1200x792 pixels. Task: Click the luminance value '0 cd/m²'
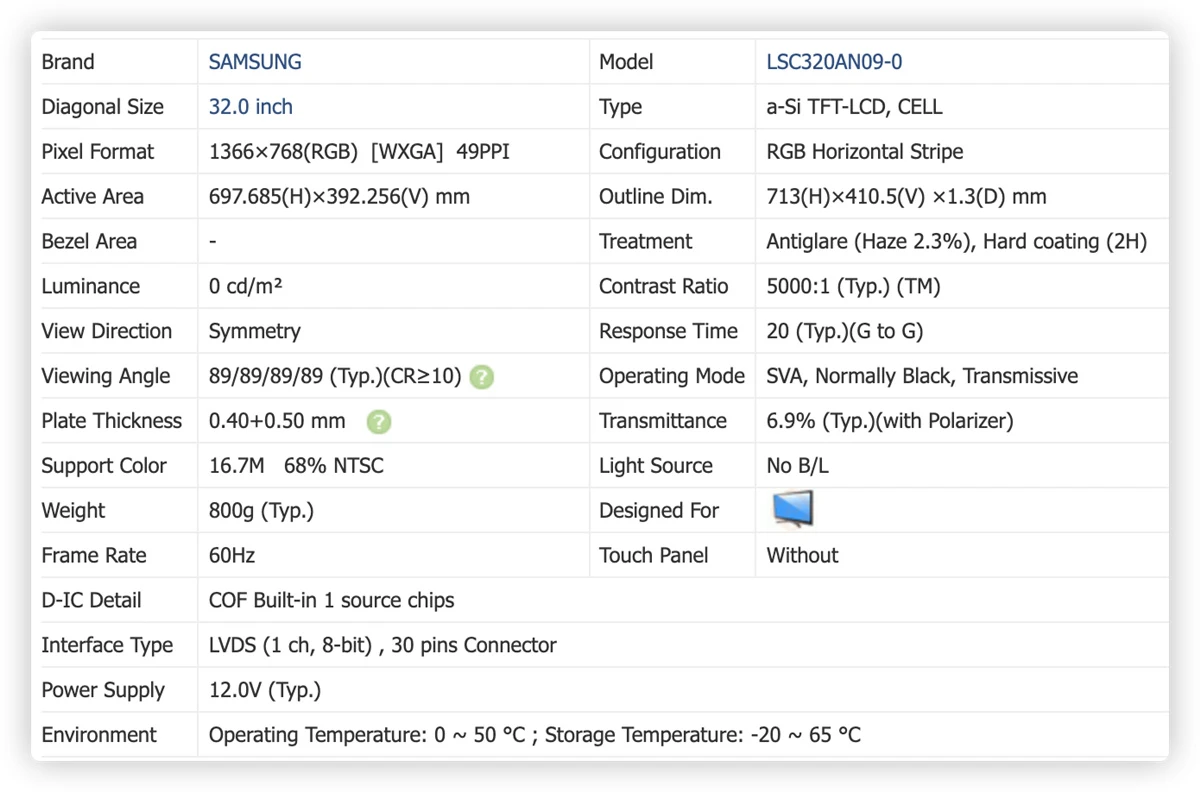click(245, 287)
